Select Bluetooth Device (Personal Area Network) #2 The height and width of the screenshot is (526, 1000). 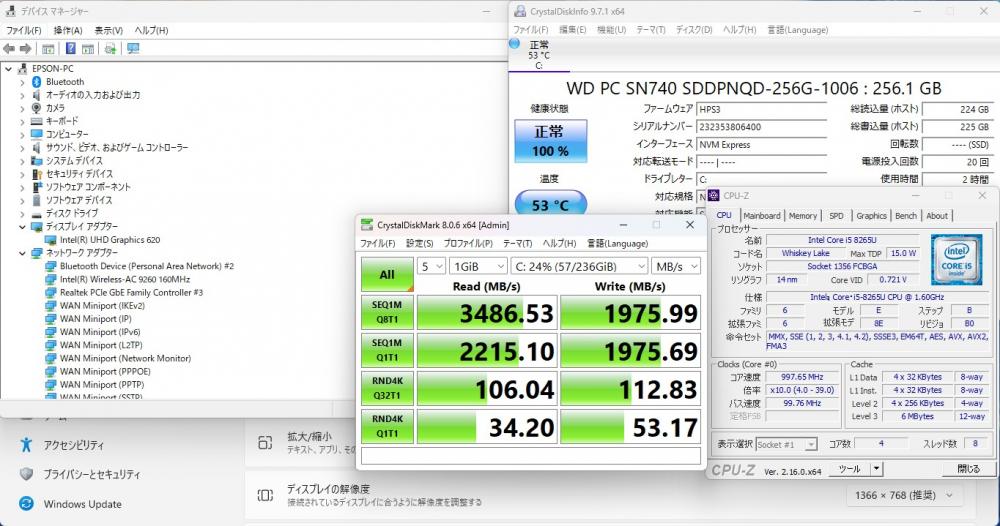click(x=147, y=266)
